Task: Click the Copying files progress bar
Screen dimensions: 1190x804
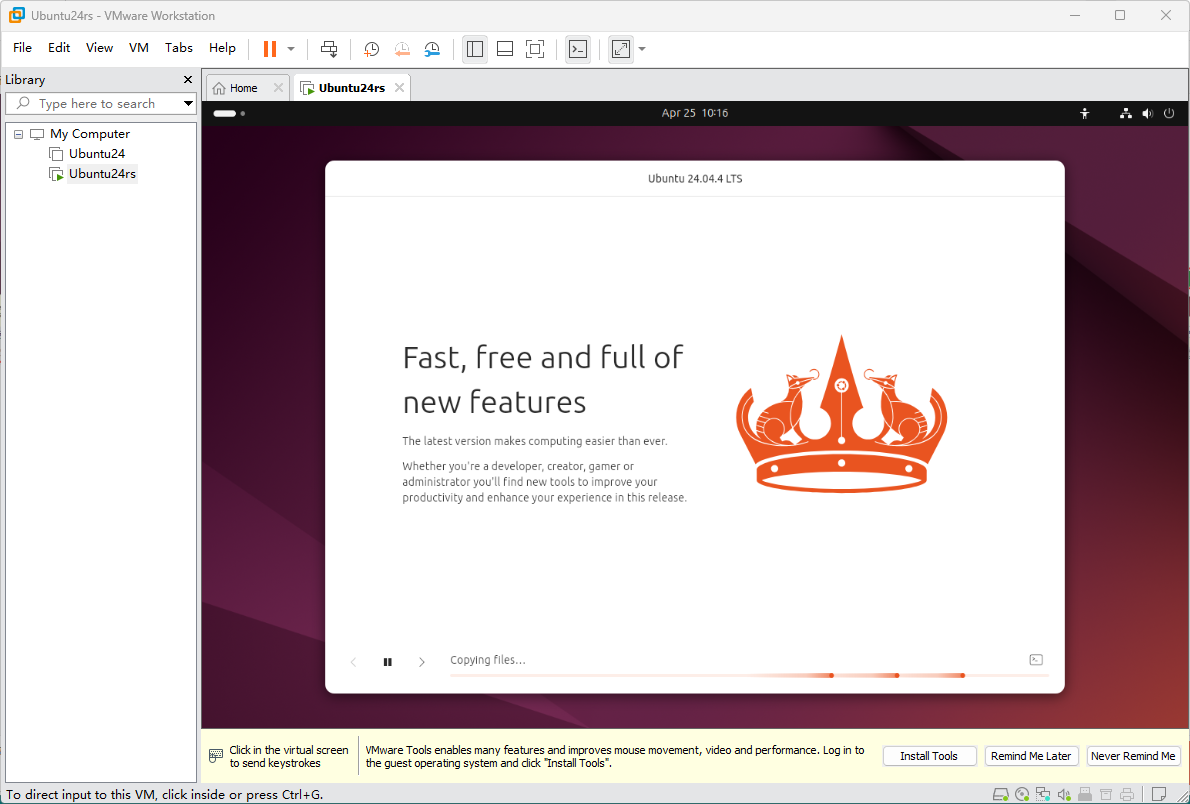Action: (x=750, y=675)
